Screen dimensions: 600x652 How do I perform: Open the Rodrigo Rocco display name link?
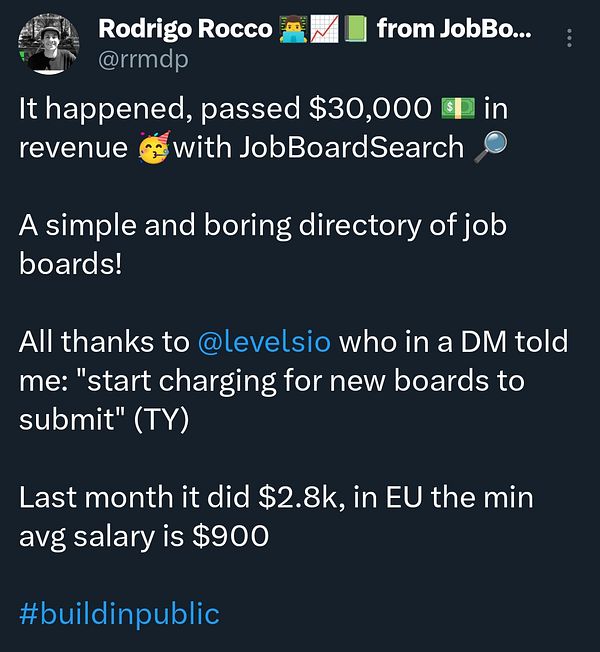tap(184, 29)
